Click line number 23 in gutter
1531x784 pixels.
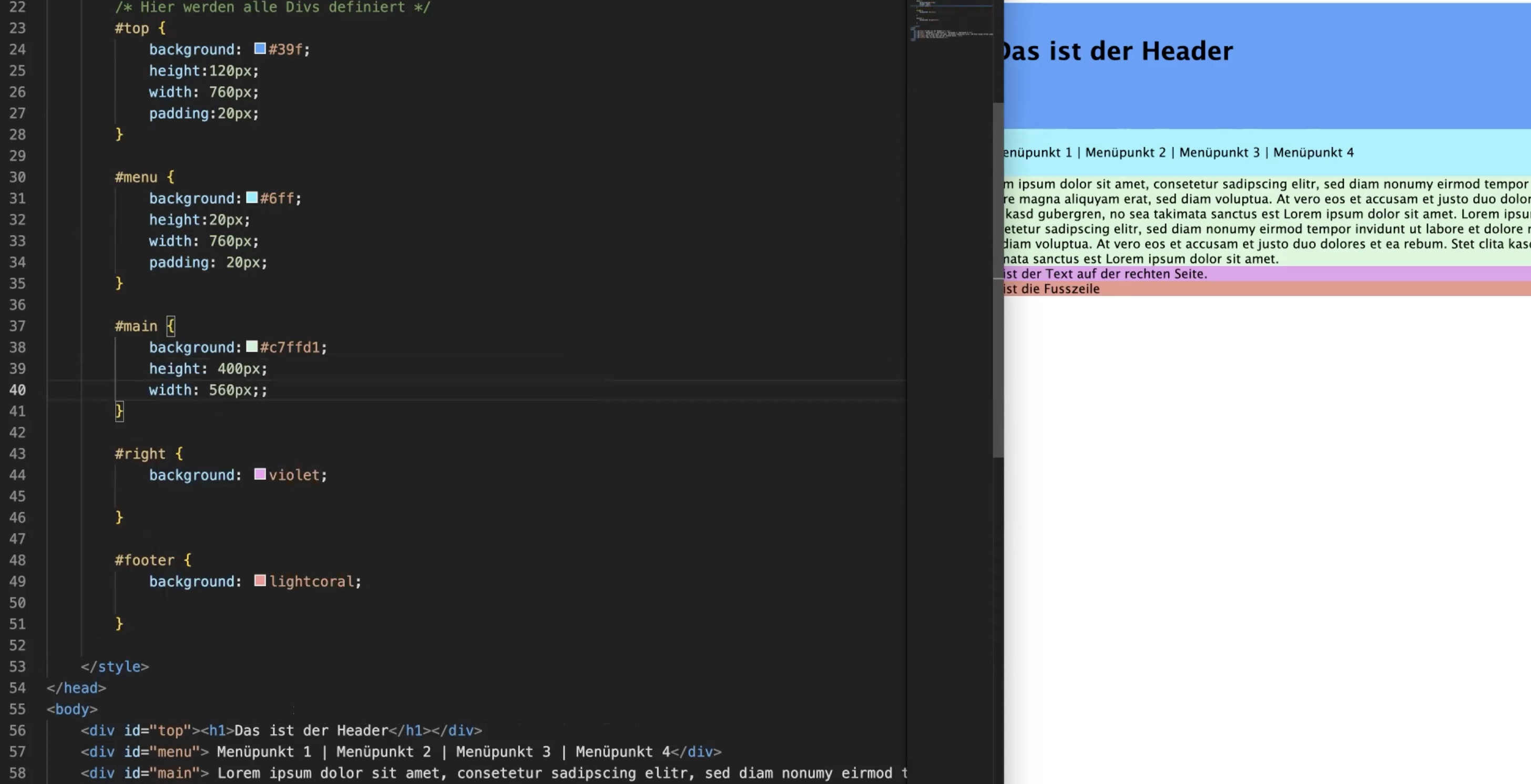pos(18,28)
